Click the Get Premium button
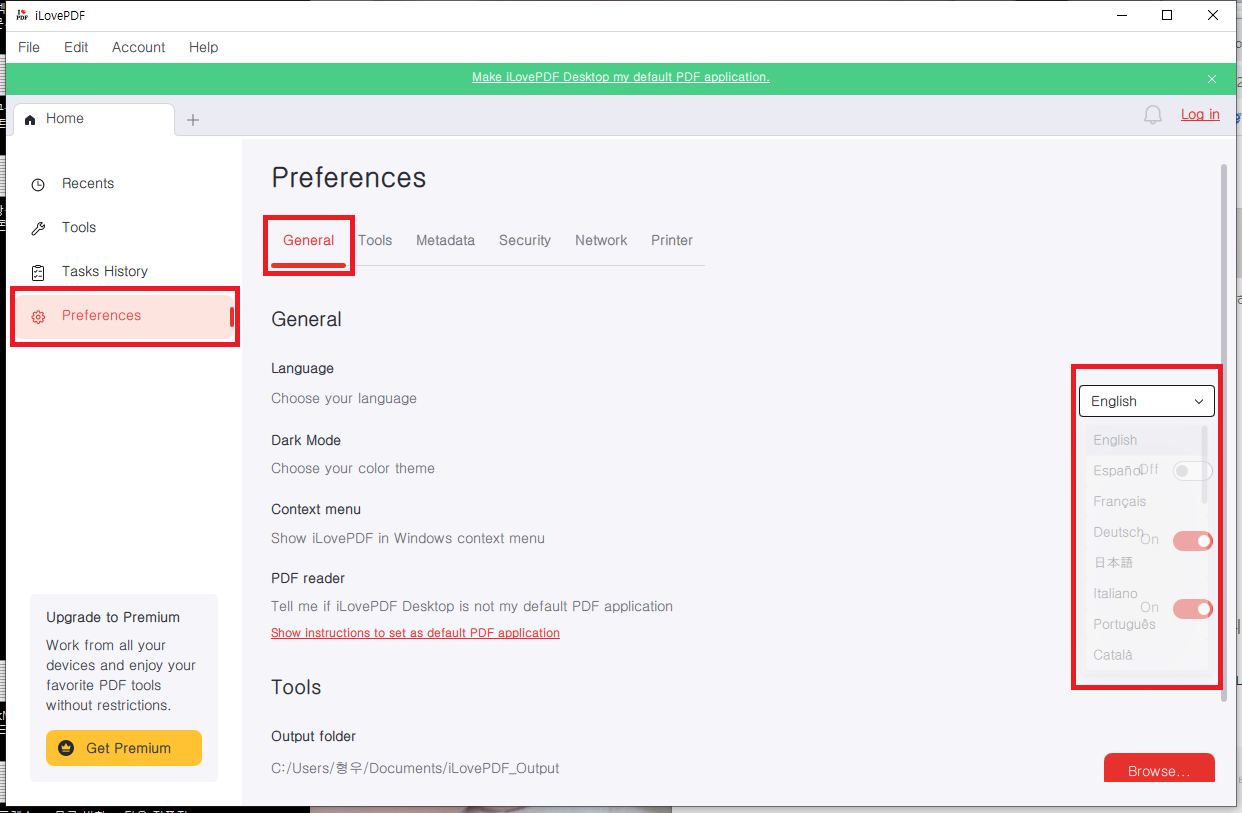Image resolution: width=1242 pixels, height=813 pixels. [x=124, y=748]
